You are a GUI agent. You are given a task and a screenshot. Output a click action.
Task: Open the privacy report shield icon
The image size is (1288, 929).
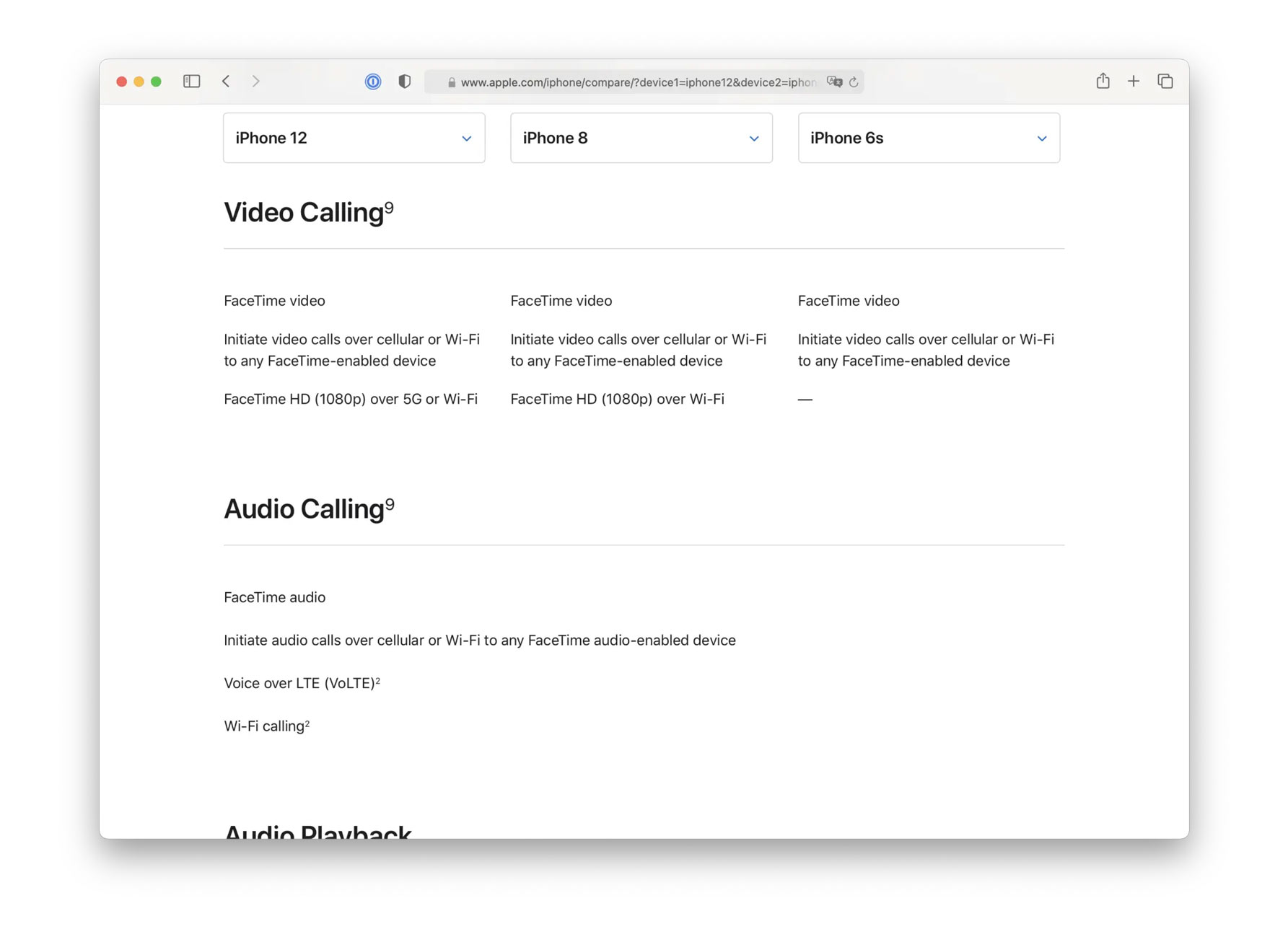coord(405,82)
